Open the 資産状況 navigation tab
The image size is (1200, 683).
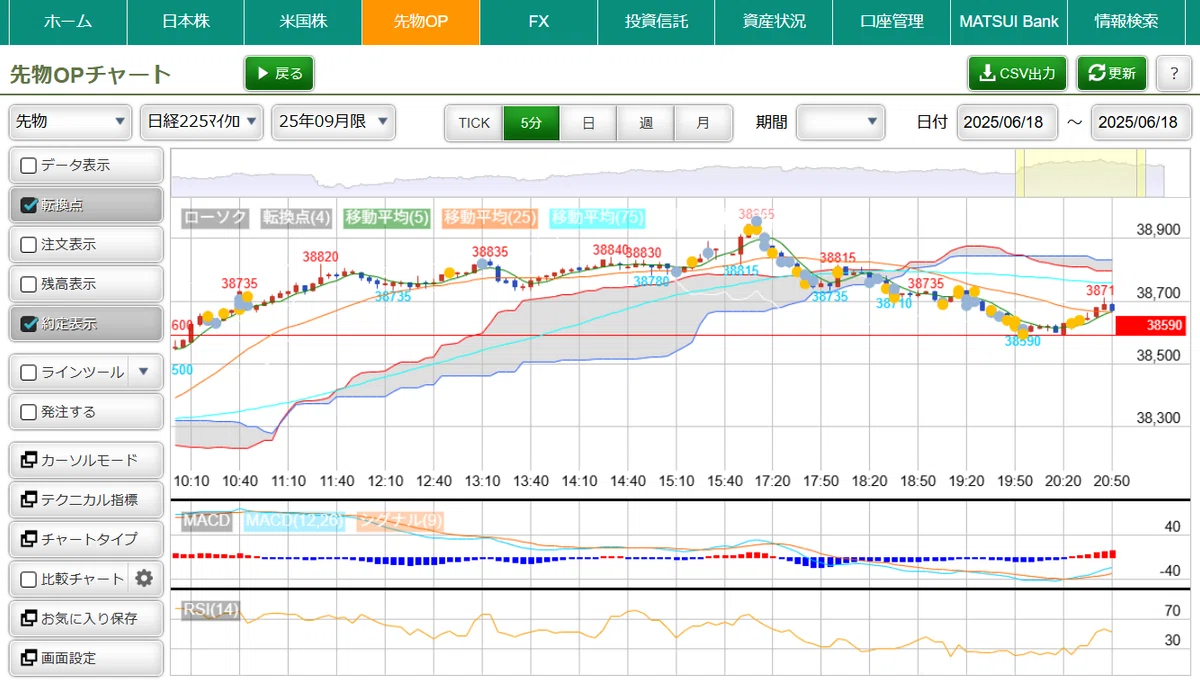point(774,21)
